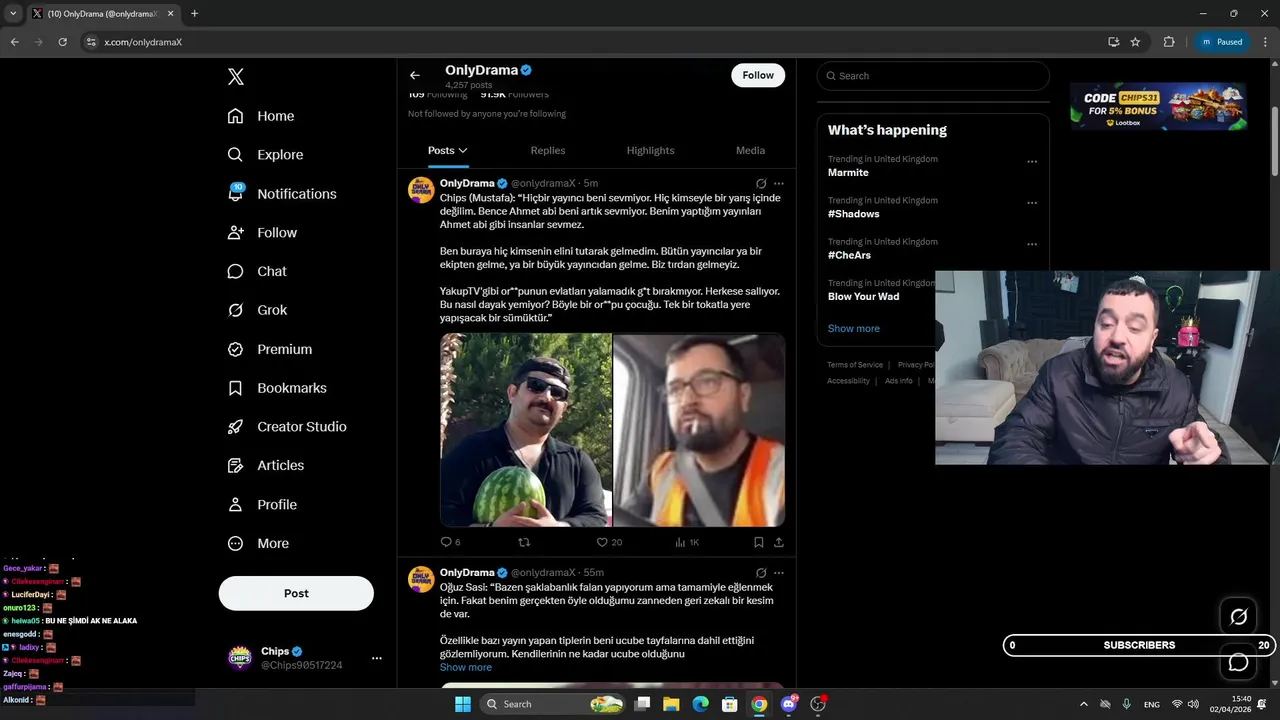
Task: Open Home from the X sidebar
Action: [x=261, y=116]
